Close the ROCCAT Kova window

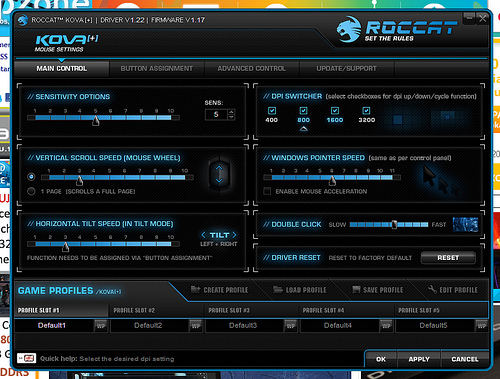pyautogui.click(x=482, y=19)
